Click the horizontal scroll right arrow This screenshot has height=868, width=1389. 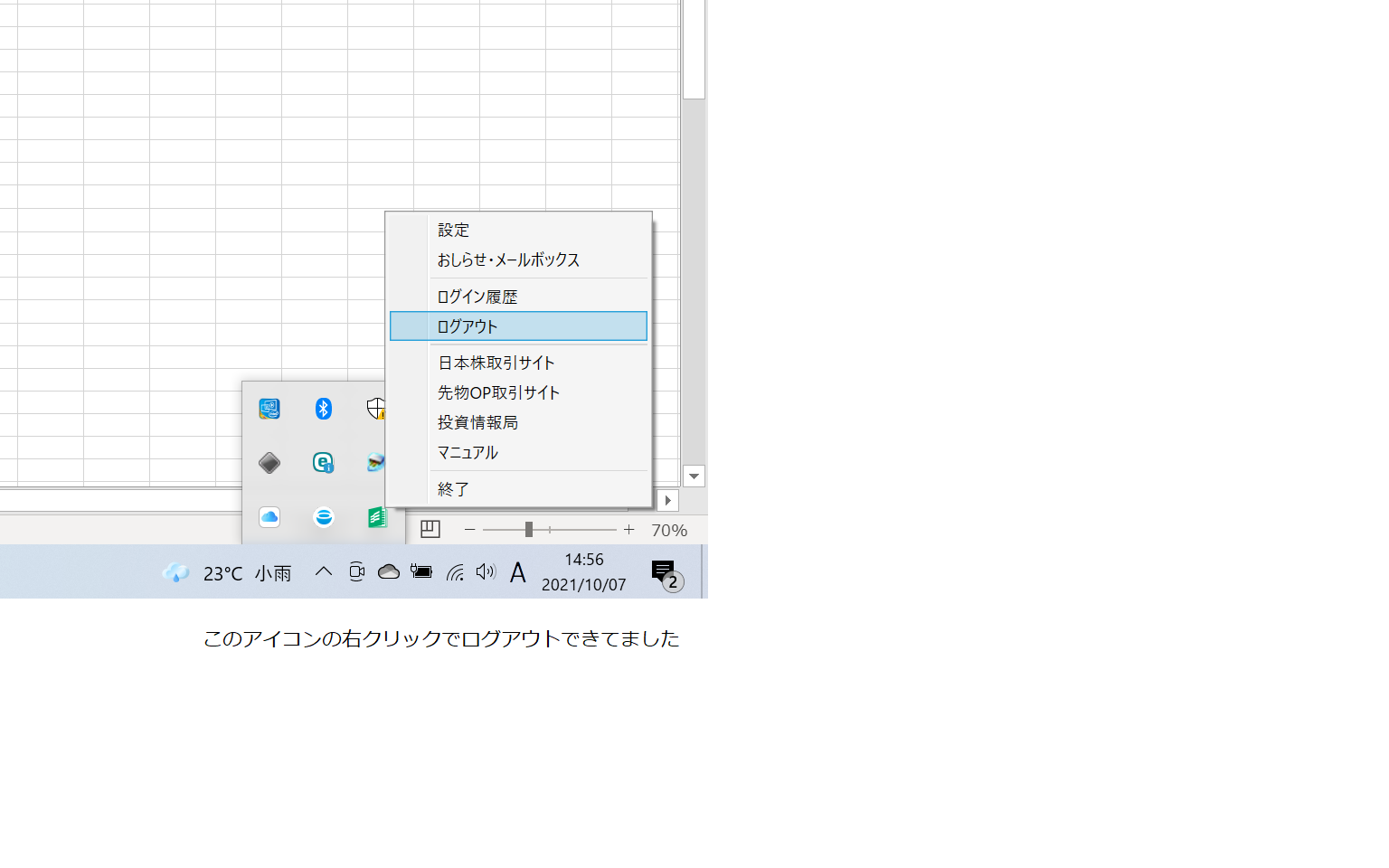667,500
